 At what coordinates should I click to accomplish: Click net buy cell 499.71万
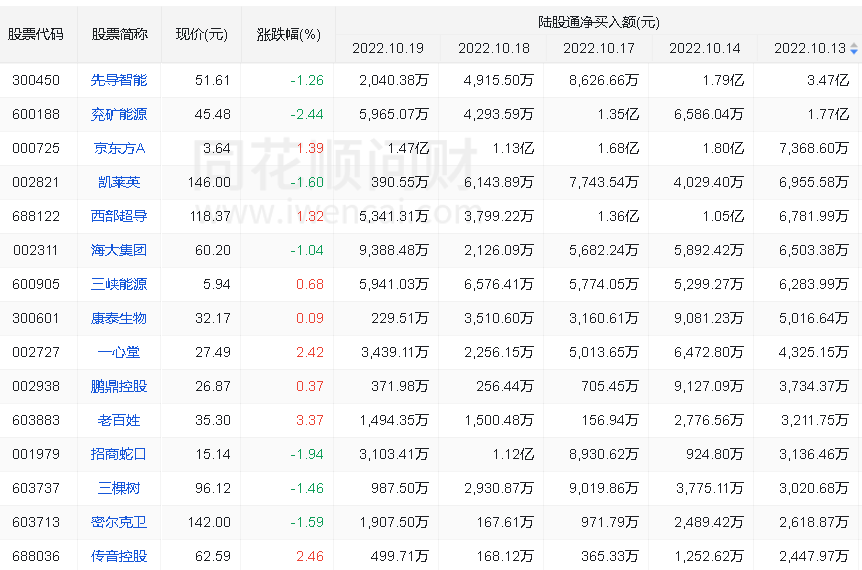(400, 556)
